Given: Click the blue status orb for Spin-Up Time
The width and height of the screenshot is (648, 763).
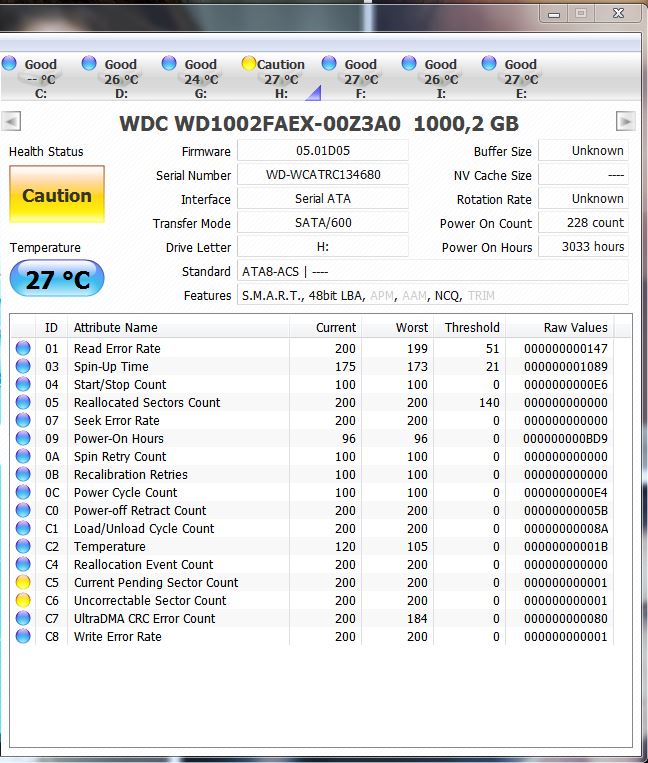Looking at the screenshot, I should (23, 366).
